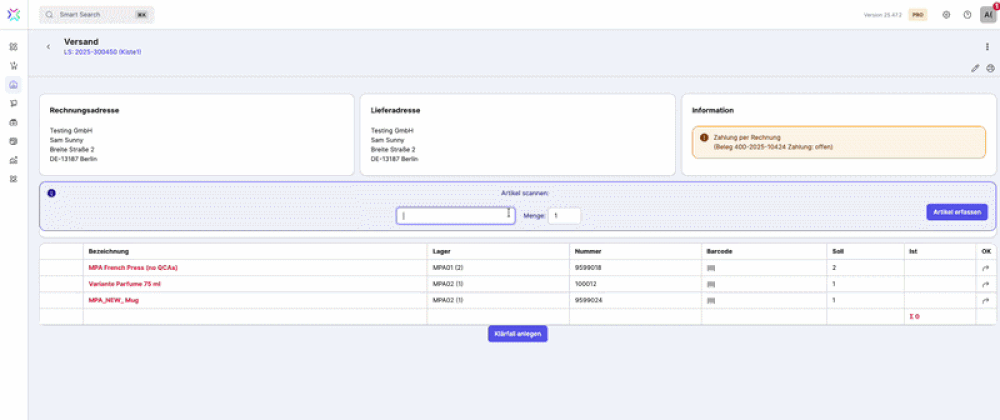
Task: Open the user avatar menu
Action: tap(987, 14)
